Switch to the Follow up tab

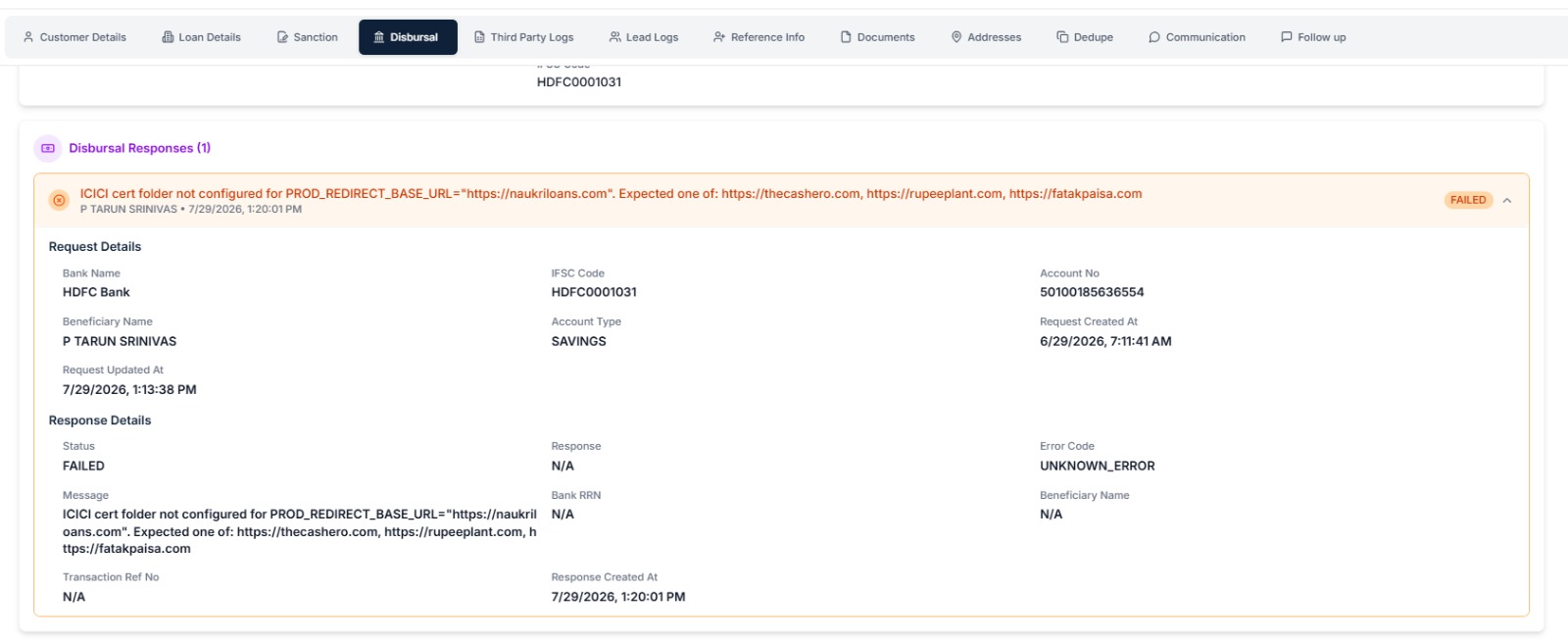pos(1313,37)
